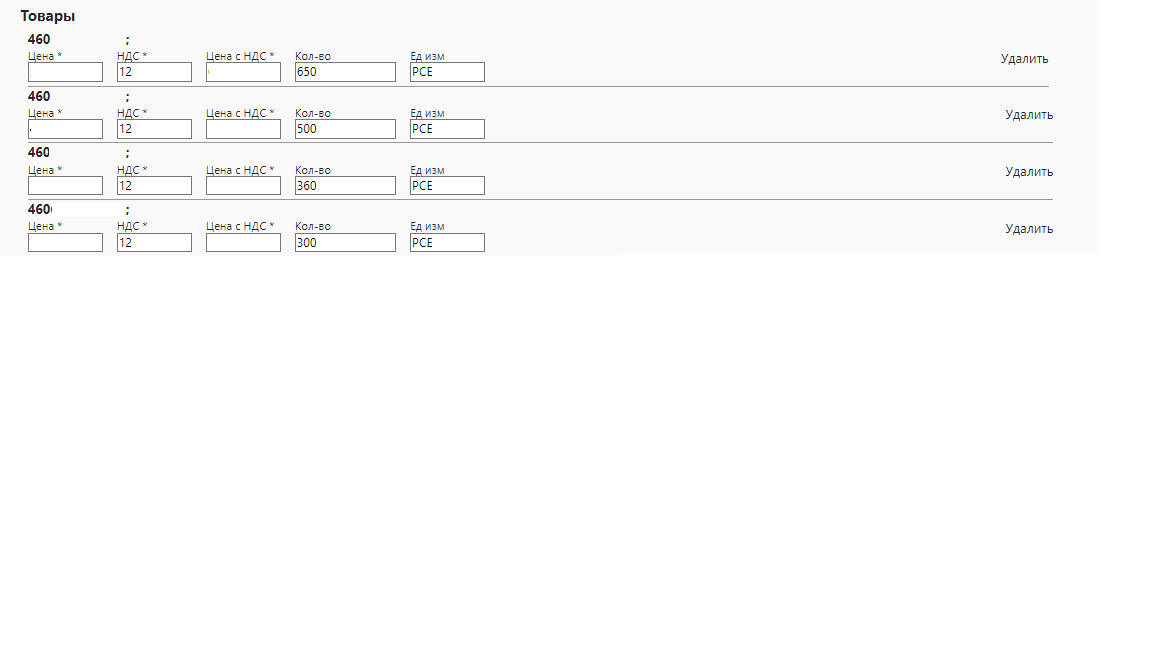Image resolution: width=1152 pixels, height=648 pixels.
Task: Click the НДС field in the third row
Action: point(154,186)
